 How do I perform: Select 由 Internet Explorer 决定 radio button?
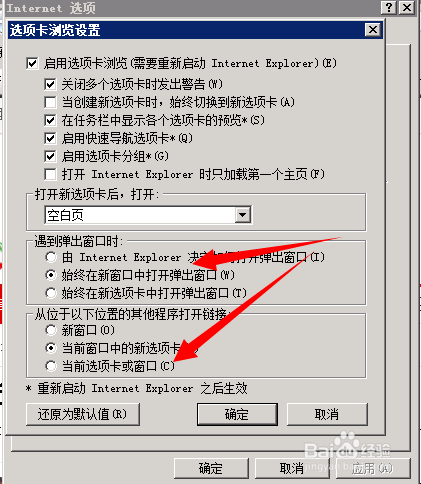(51, 257)
